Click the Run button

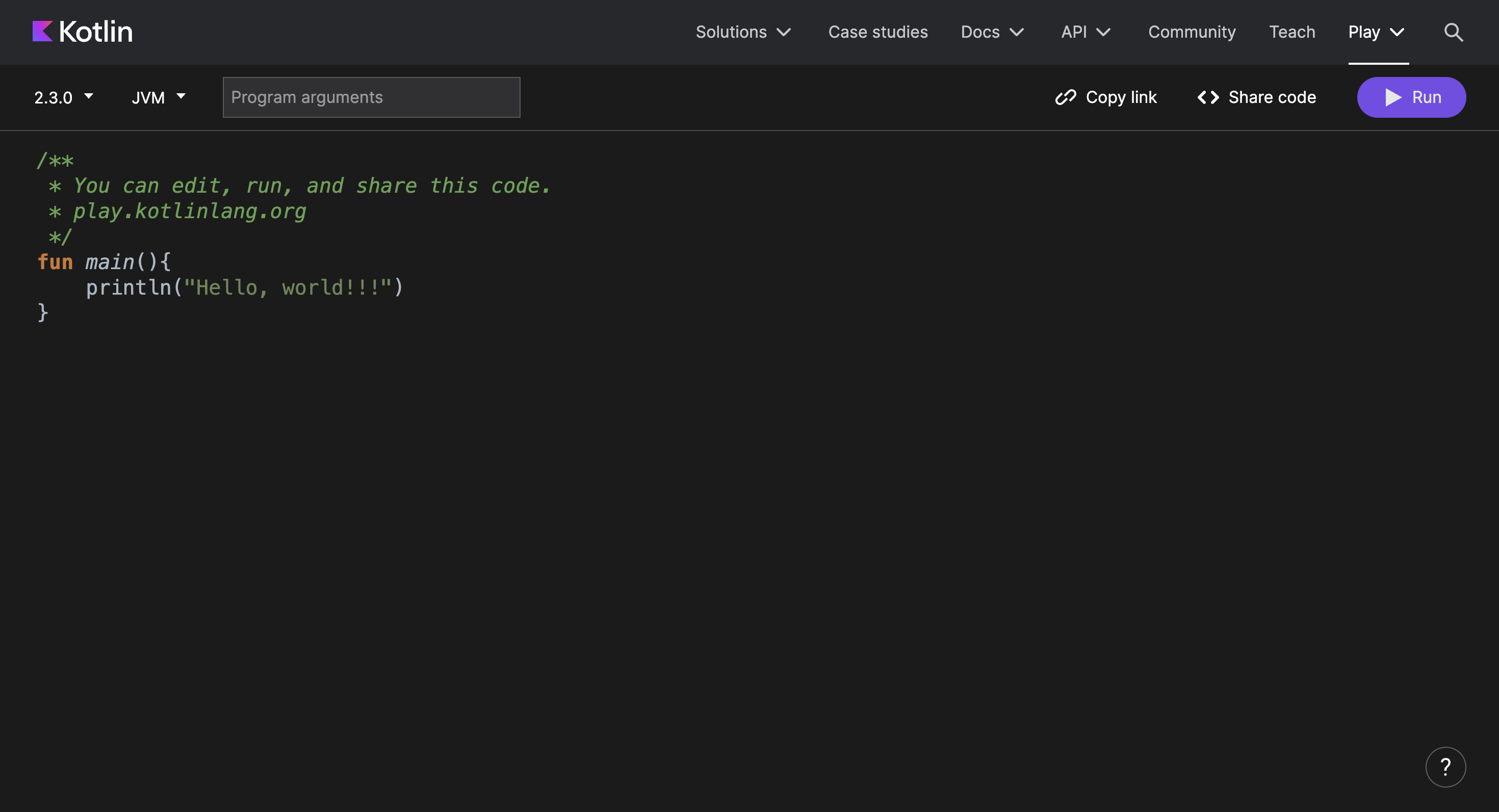1412,97
